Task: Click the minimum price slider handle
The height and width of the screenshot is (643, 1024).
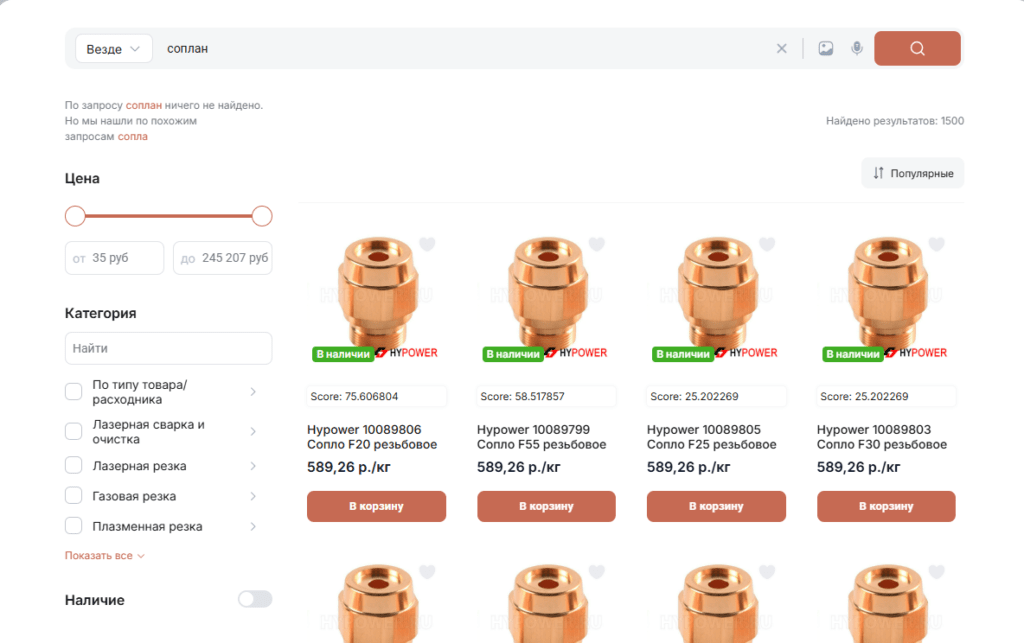Action: tap(75, 216)
